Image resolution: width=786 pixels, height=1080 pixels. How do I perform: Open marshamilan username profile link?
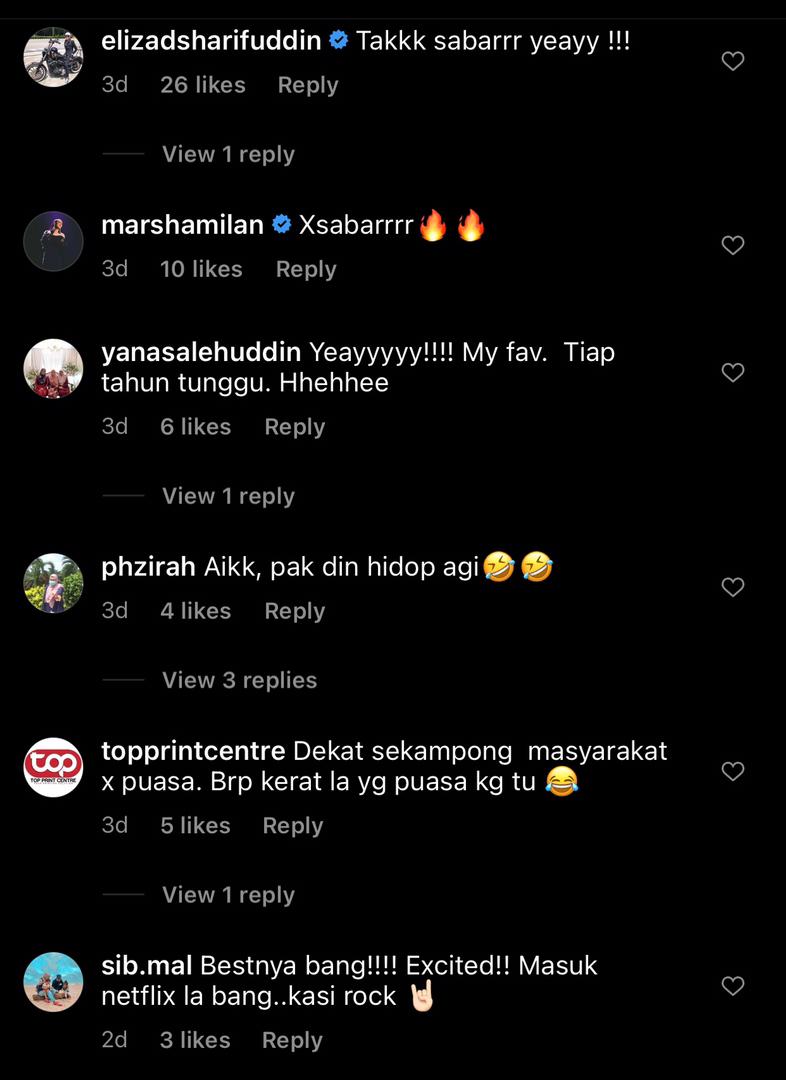coord(183,225)
